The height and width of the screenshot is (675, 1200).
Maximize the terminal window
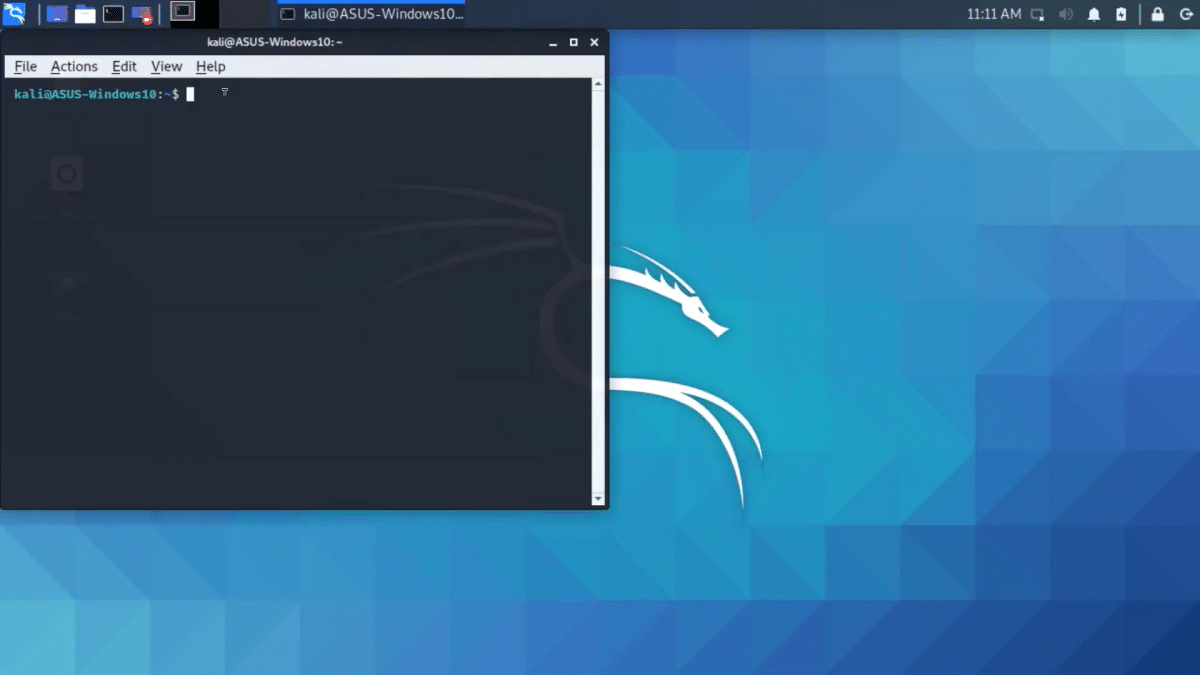(574, 42)
